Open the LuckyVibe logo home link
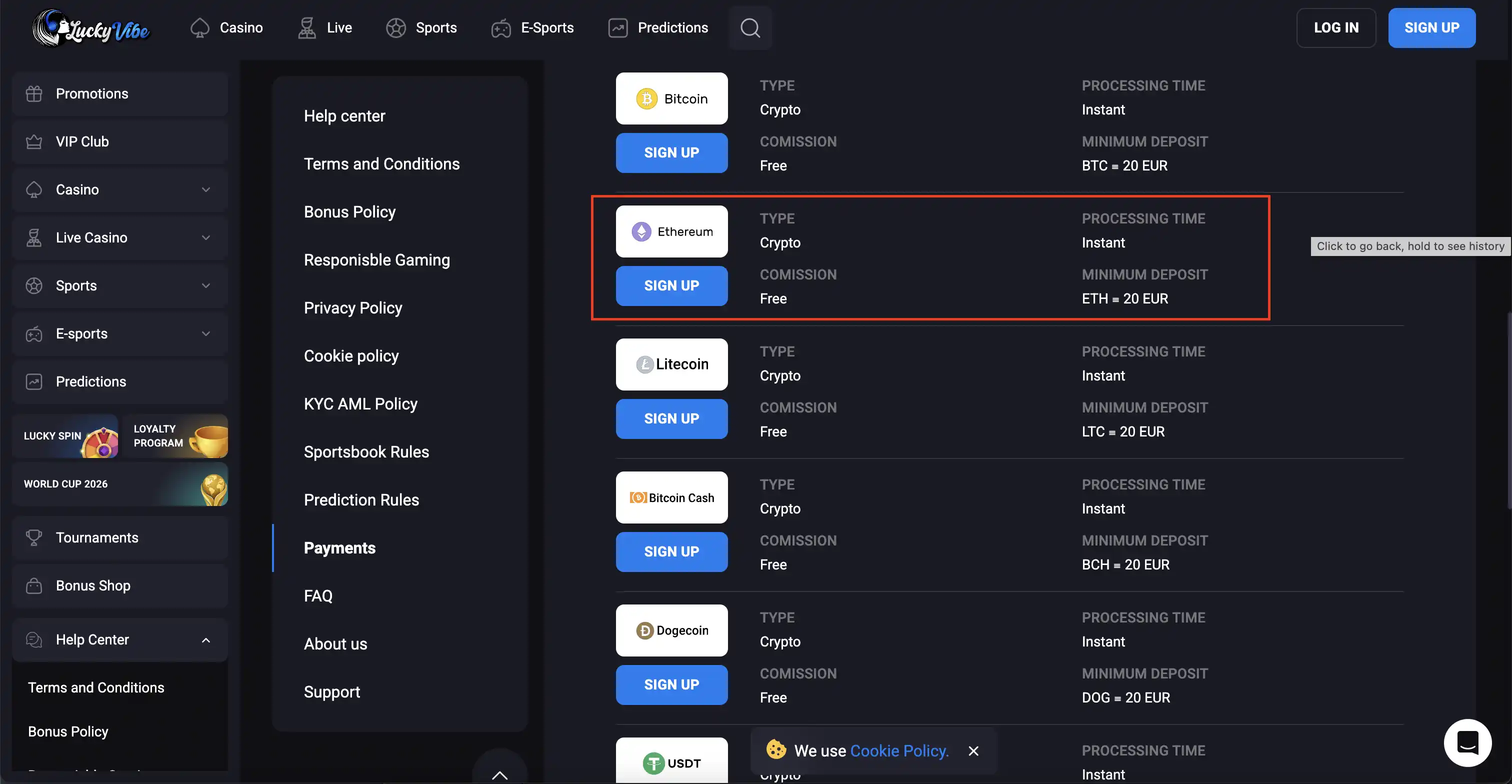The width and height of the screenshot is (1512, 784). (91, 27)
